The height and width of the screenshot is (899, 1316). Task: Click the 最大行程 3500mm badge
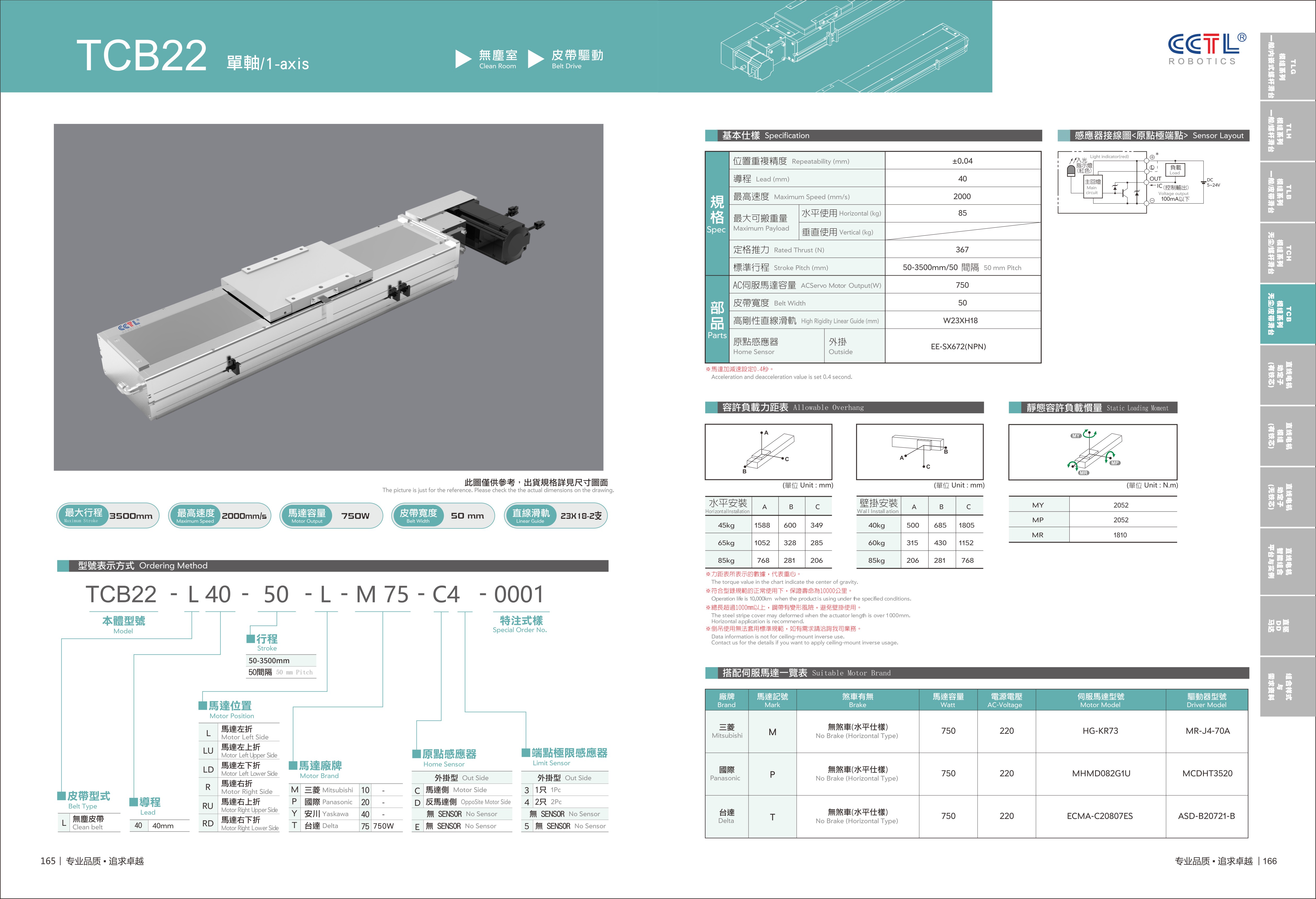(107, 515)
